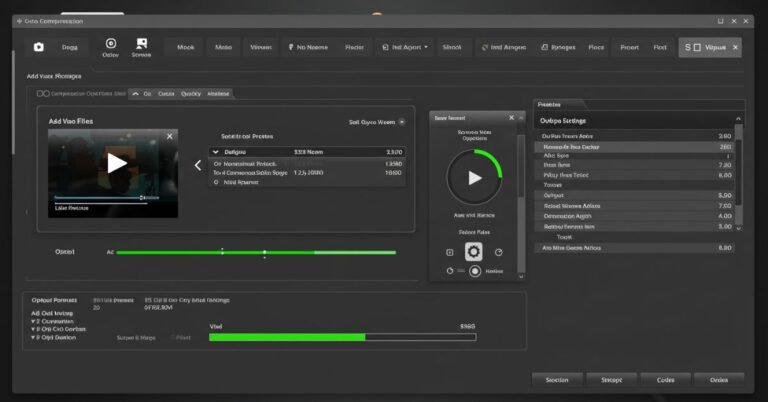
Task: Toggle the dim checkbox left of the progress bar
Action: pyautogui.click(x=172, y=337)
